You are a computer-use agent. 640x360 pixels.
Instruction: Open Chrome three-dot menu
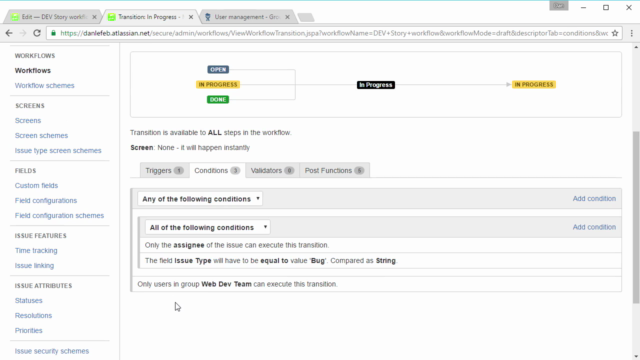coord(631,33)
